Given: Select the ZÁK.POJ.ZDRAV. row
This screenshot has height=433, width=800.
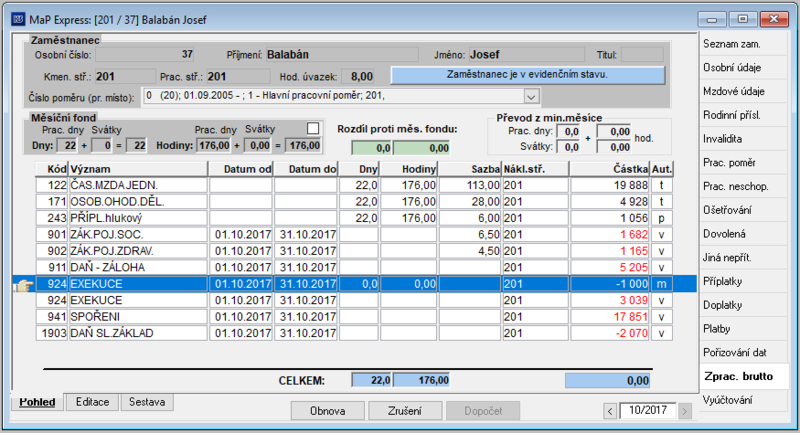Looking at the screenshot, I should [x=354, y=251].
